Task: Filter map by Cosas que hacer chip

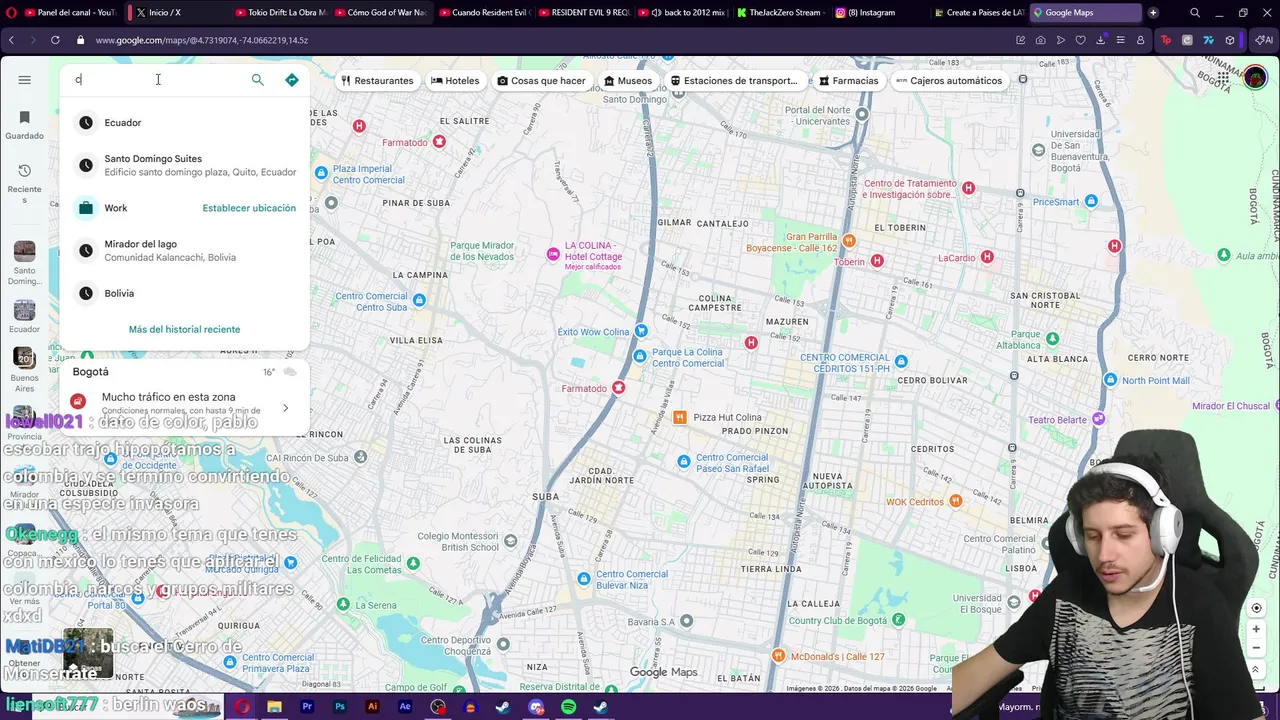Action: click(x=541, y=80)
